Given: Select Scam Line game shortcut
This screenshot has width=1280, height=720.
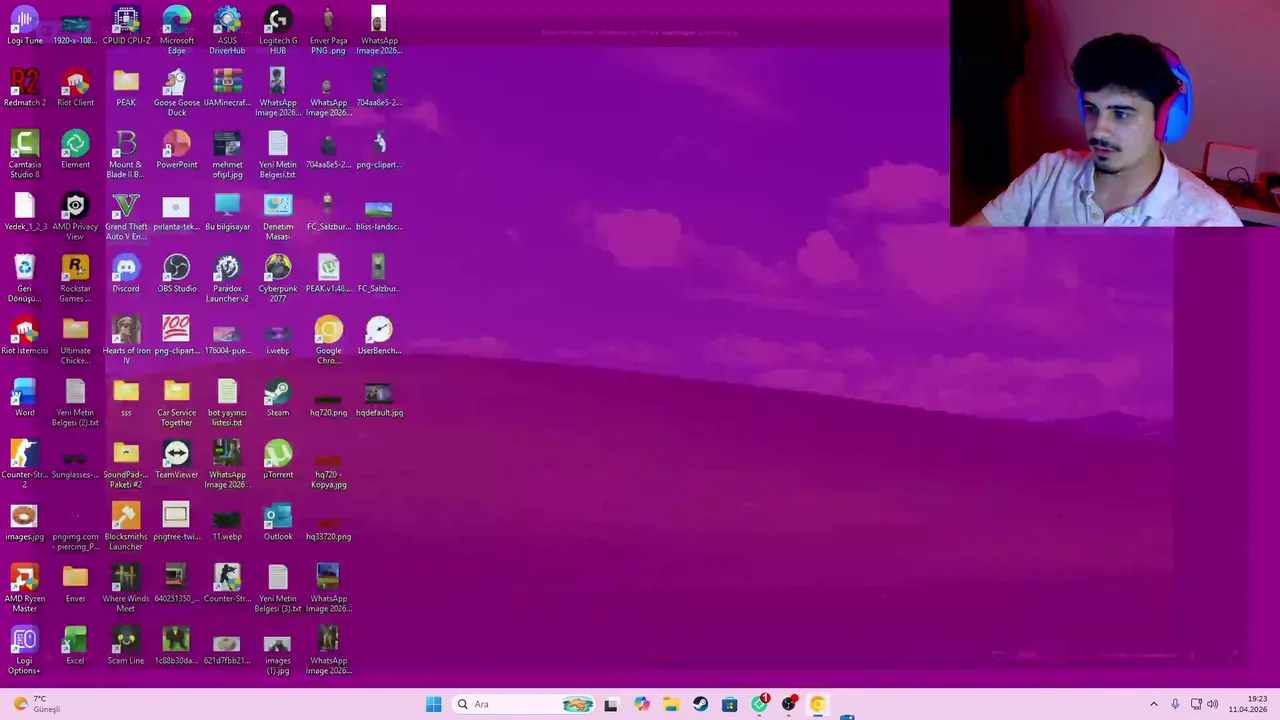Looking at the screenshot, I should [x=126, y=647].
